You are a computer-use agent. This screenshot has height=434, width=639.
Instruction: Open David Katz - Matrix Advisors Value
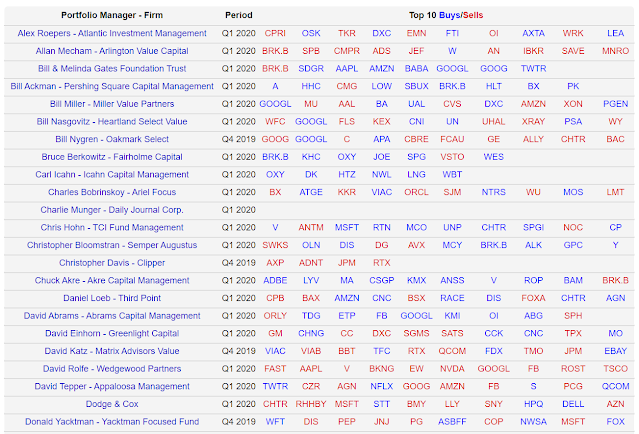click(x=112, y=351)
